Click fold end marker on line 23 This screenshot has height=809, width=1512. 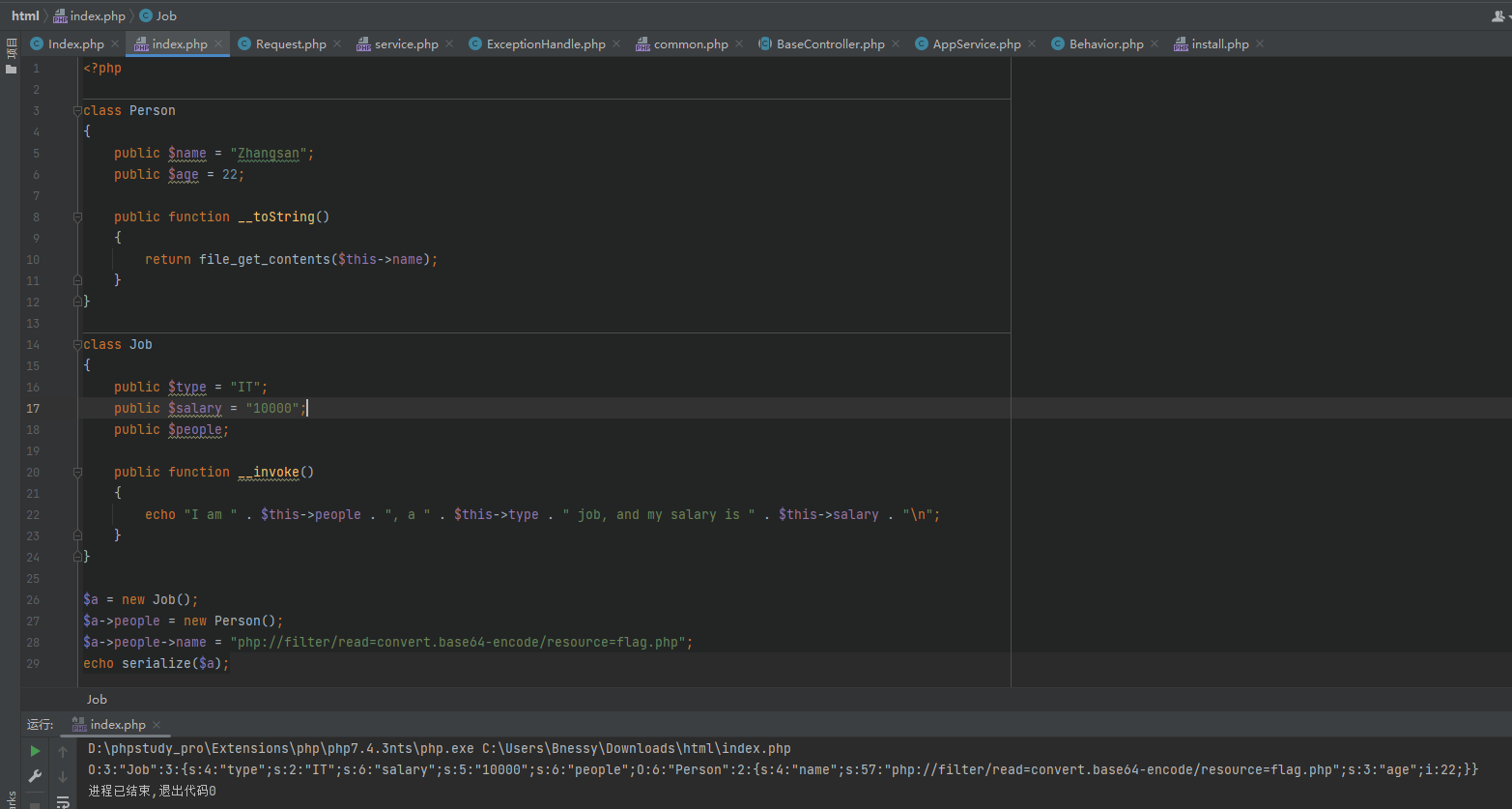tap(77, 535)
